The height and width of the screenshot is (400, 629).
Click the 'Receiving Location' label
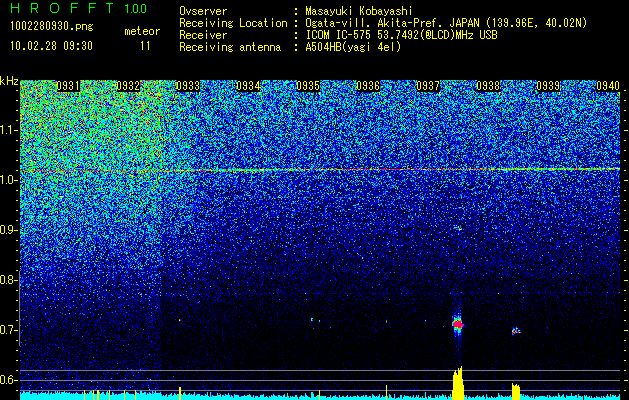click(233, 23)
